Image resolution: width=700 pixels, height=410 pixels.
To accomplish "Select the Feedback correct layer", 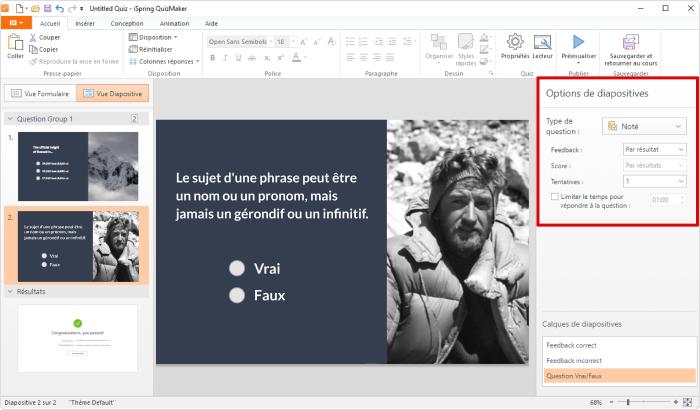I will coord(620,345).
